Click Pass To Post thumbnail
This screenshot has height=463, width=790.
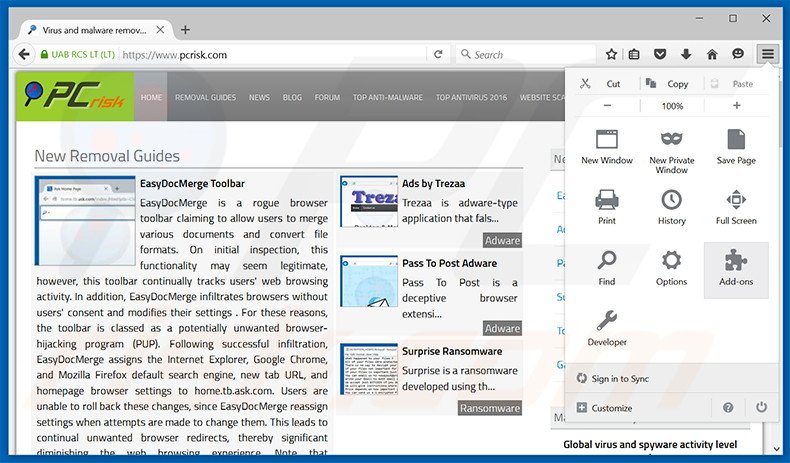click(x=369, y=281)
